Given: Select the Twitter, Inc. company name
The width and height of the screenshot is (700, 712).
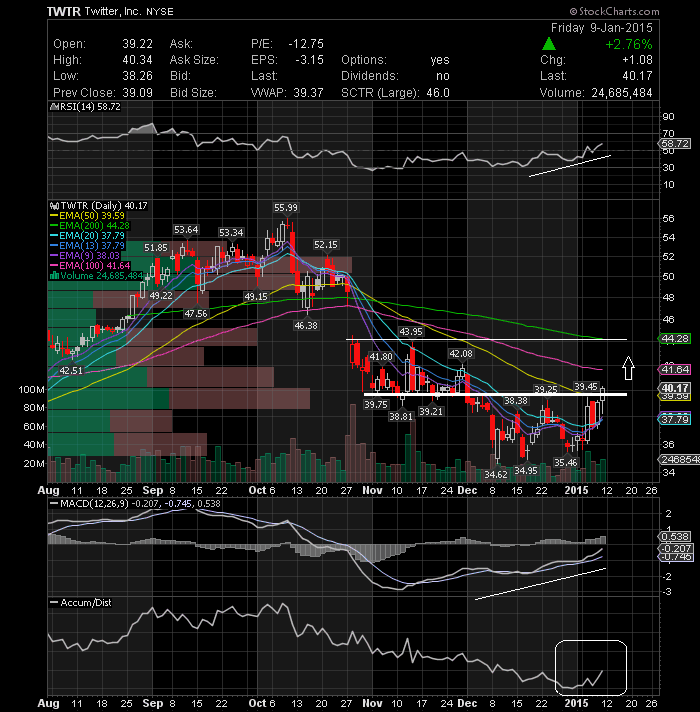Looking at the screenshot, I should click(x=113, y=11).
